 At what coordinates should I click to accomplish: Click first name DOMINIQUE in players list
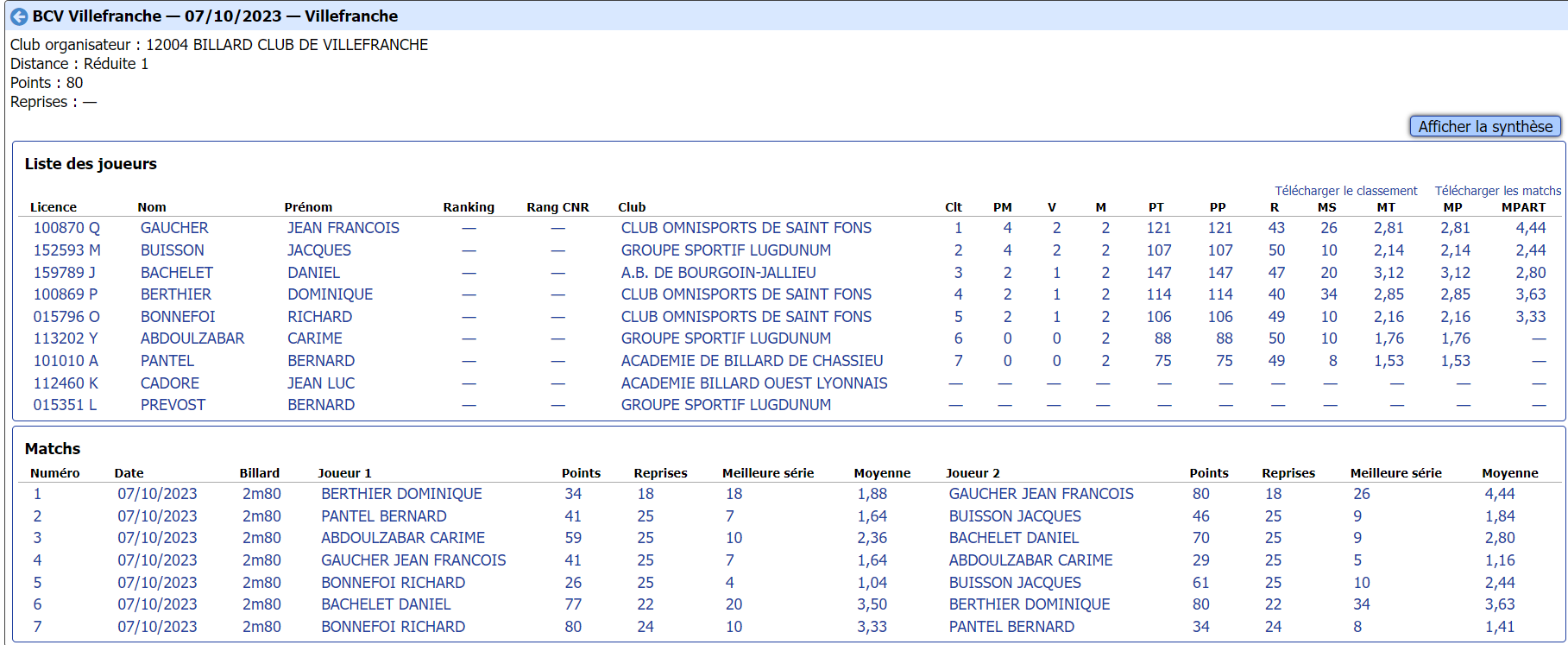coord(331,294)
